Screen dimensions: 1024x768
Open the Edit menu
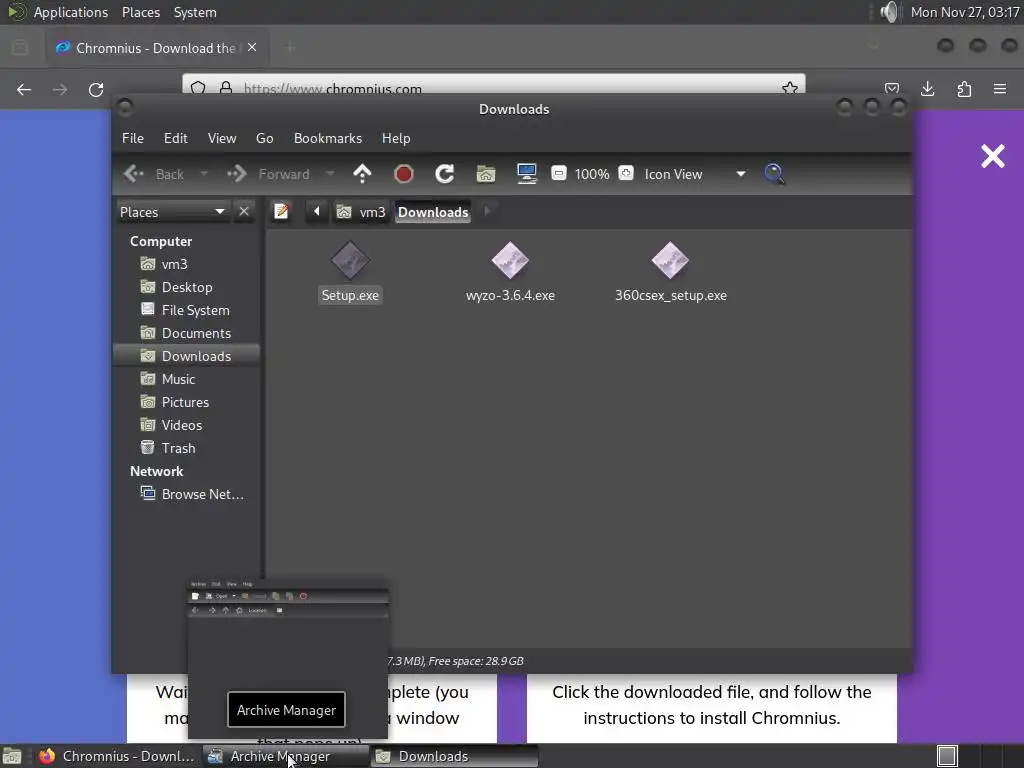tap(176, 138)
